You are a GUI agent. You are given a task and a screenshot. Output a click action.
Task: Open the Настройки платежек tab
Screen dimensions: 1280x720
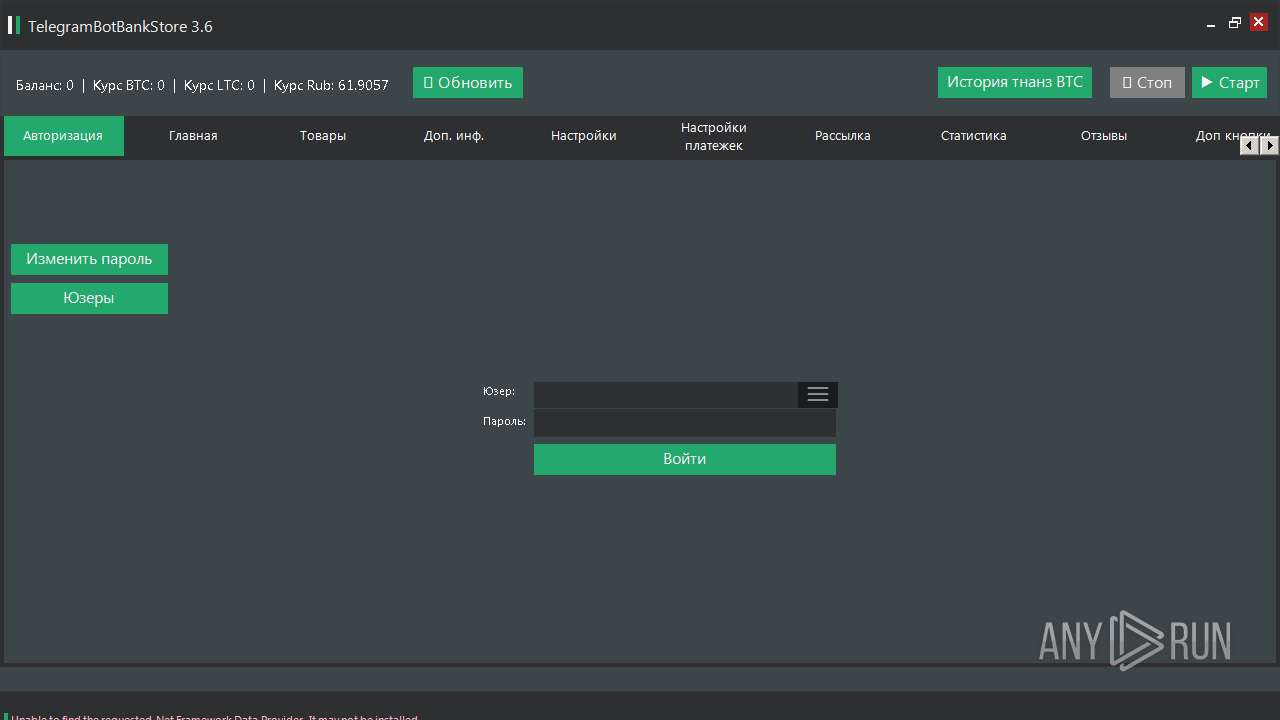(714, 136)
